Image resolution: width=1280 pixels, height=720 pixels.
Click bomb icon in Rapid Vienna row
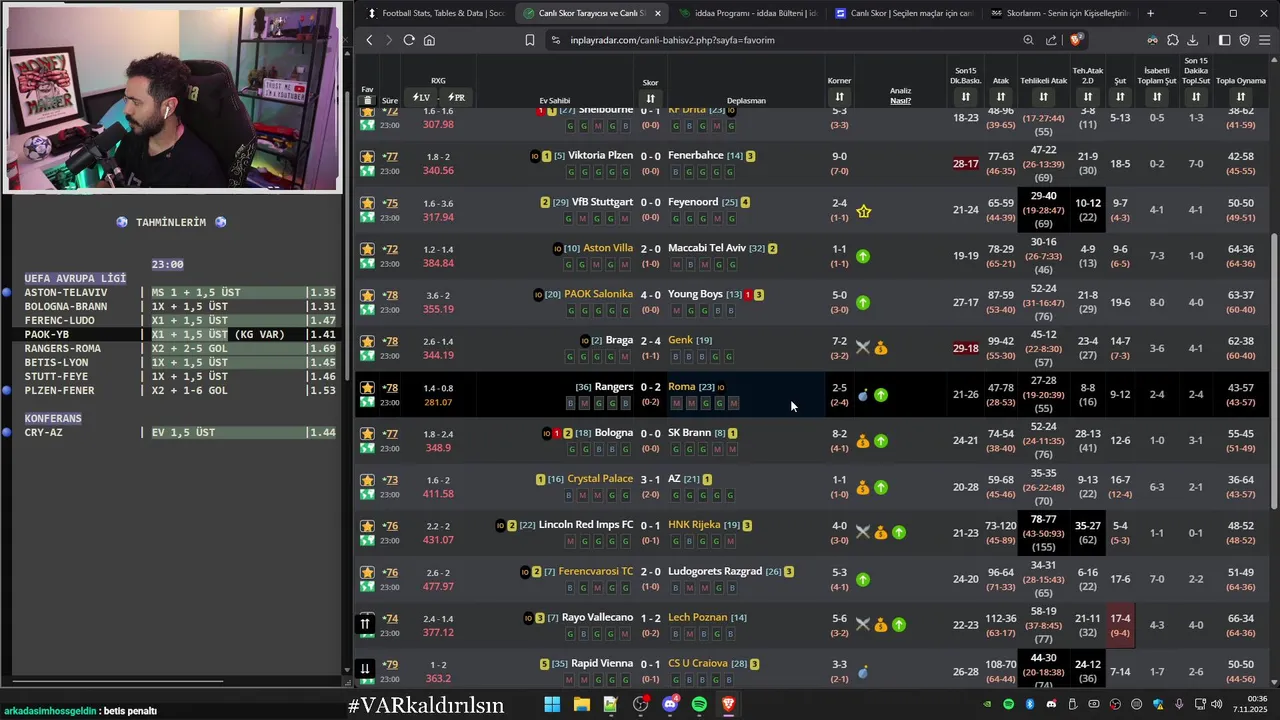point(863,672)
